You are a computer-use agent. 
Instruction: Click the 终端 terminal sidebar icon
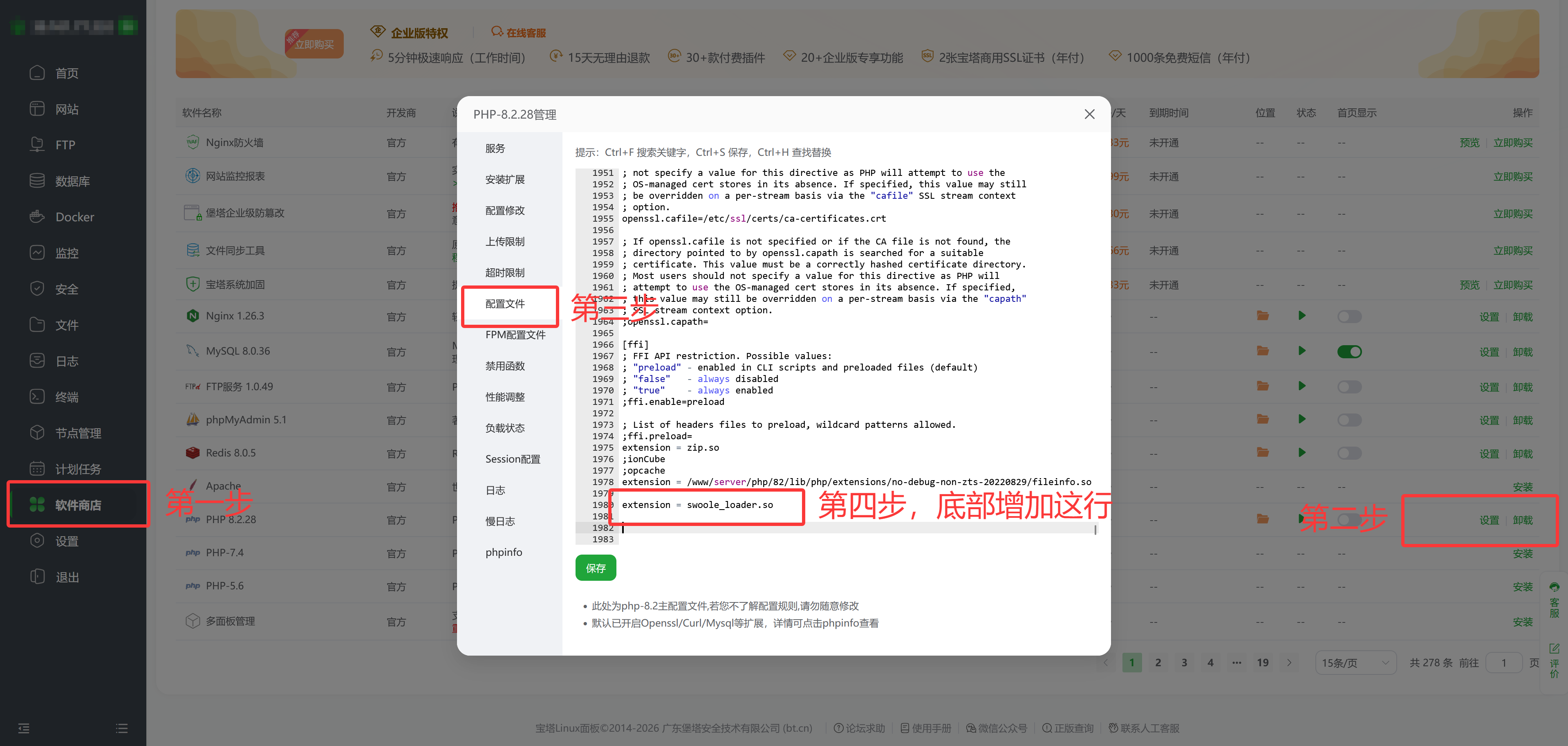point(37,397)
